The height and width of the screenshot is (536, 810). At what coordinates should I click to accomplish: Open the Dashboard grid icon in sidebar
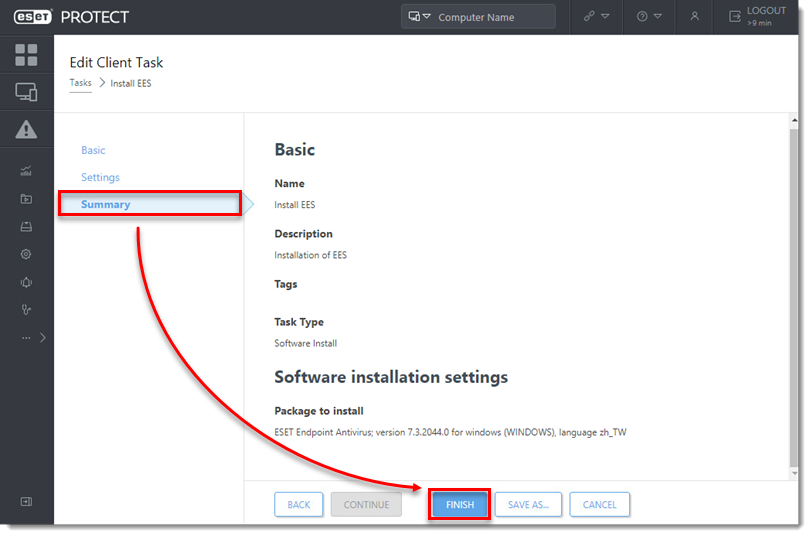[x=26, y=55]
